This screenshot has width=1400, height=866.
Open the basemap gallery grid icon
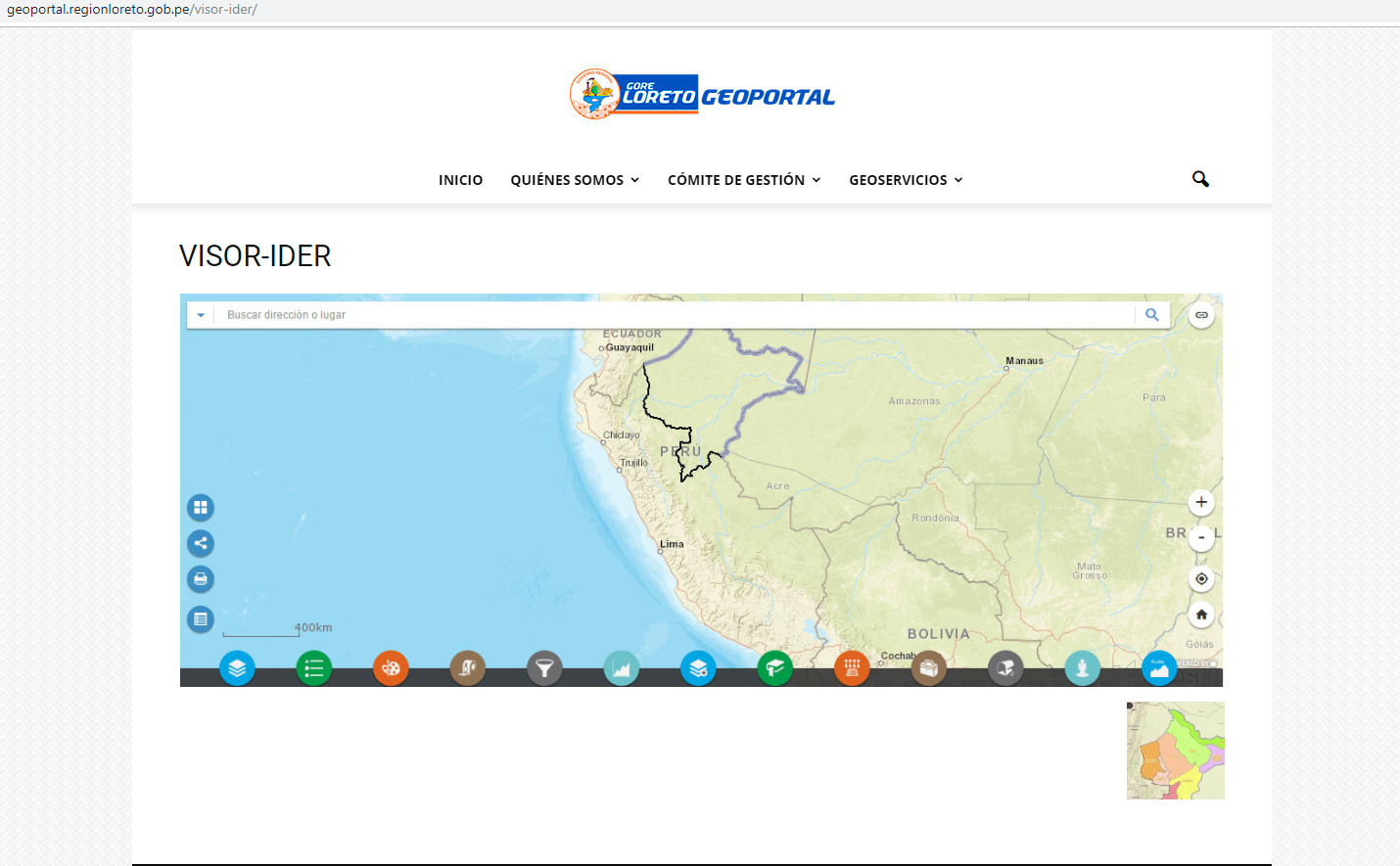201,507
